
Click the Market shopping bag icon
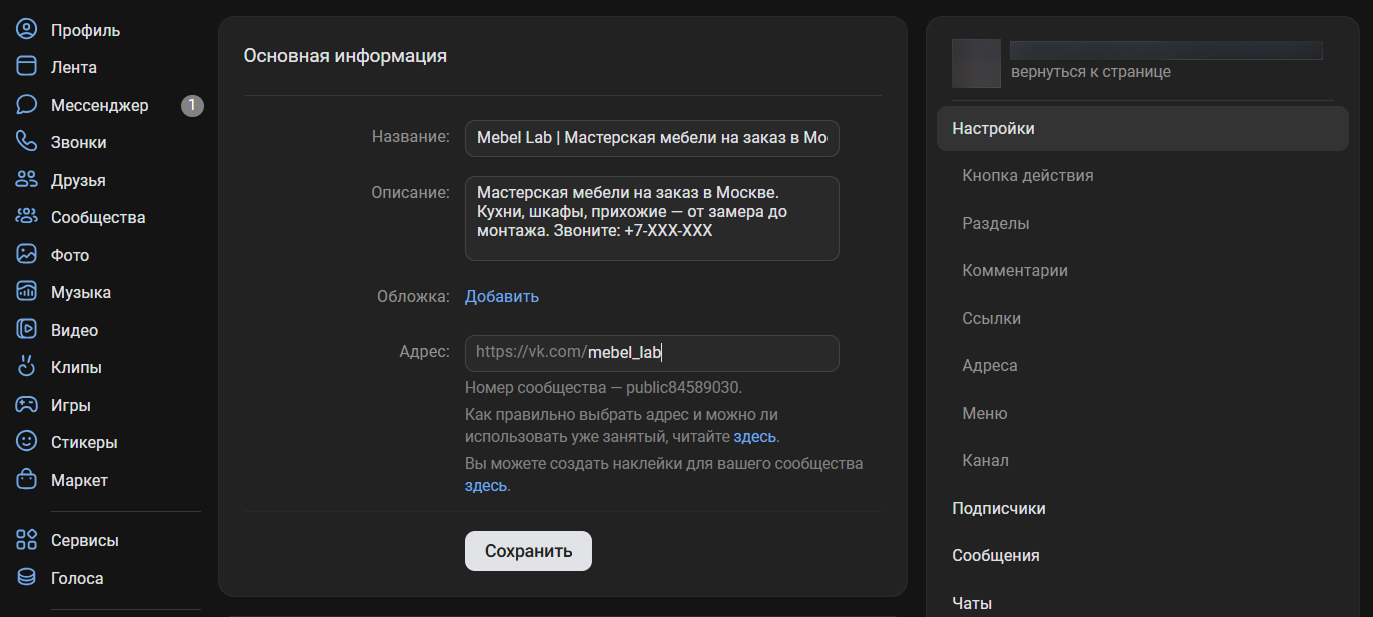[x=27, y=480]
